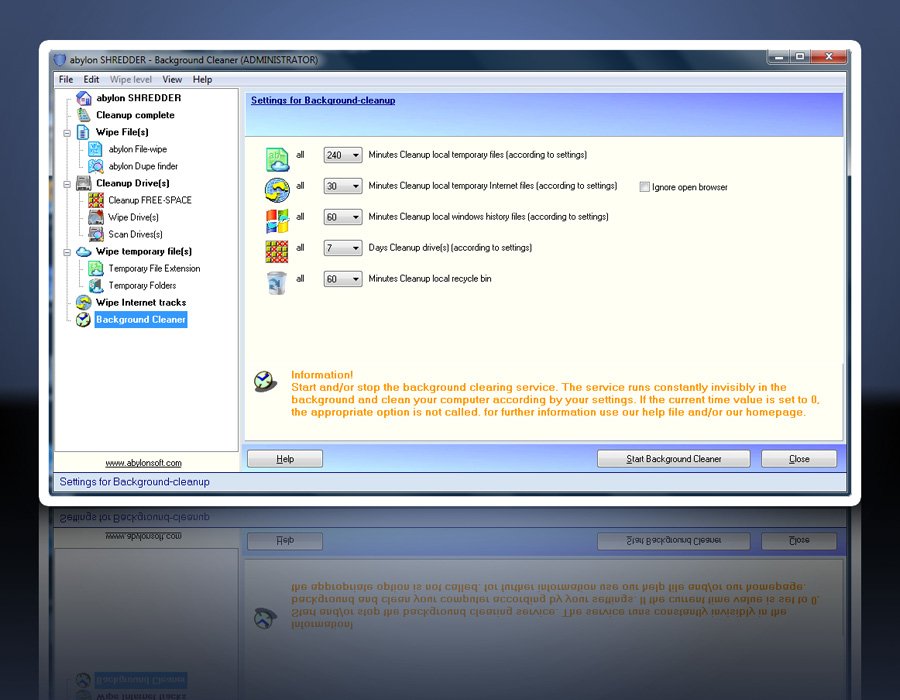
Task: Select abylon File-wipe tree label
Action: point(138,149)
